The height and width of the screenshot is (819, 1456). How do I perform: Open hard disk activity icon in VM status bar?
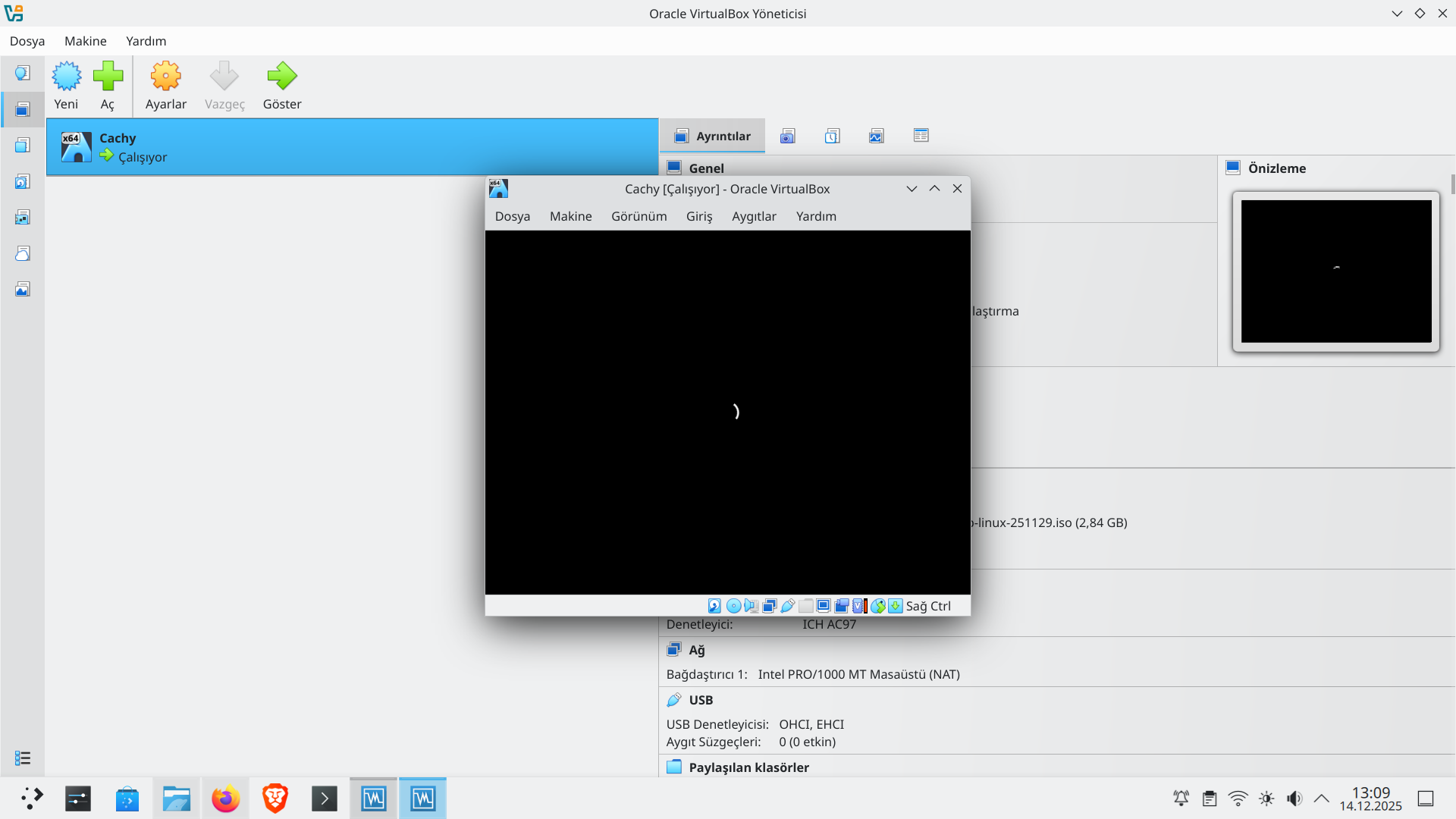click(x=714, y=606)
